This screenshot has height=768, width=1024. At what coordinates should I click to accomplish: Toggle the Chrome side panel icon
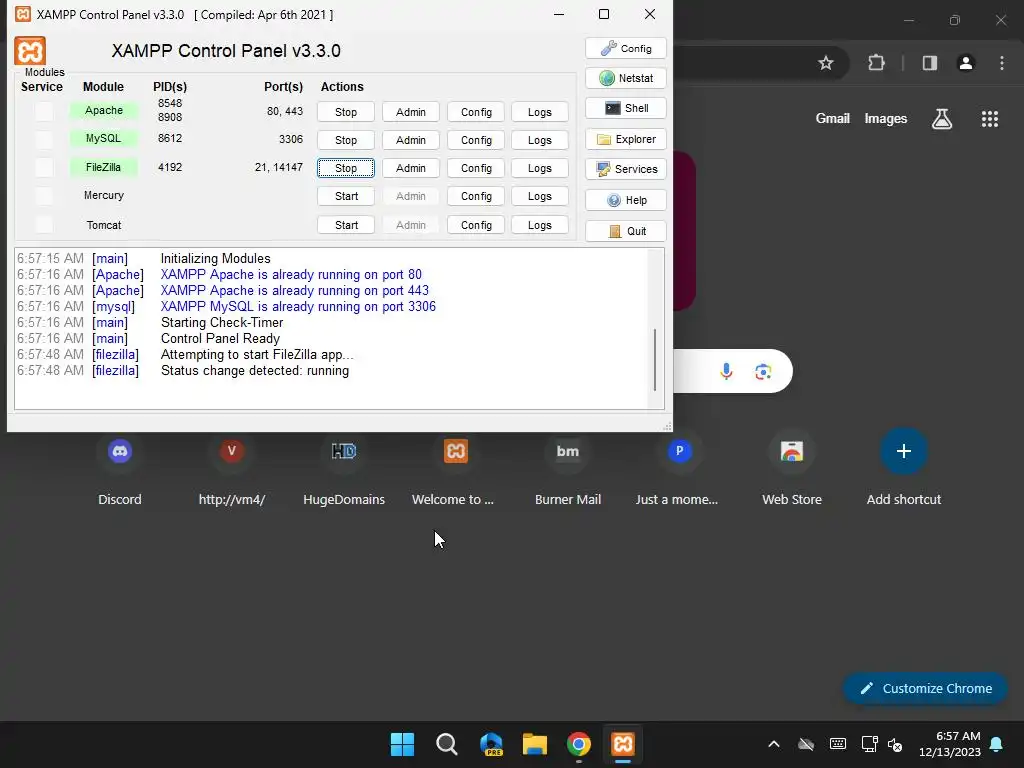(x=930, y=63)
